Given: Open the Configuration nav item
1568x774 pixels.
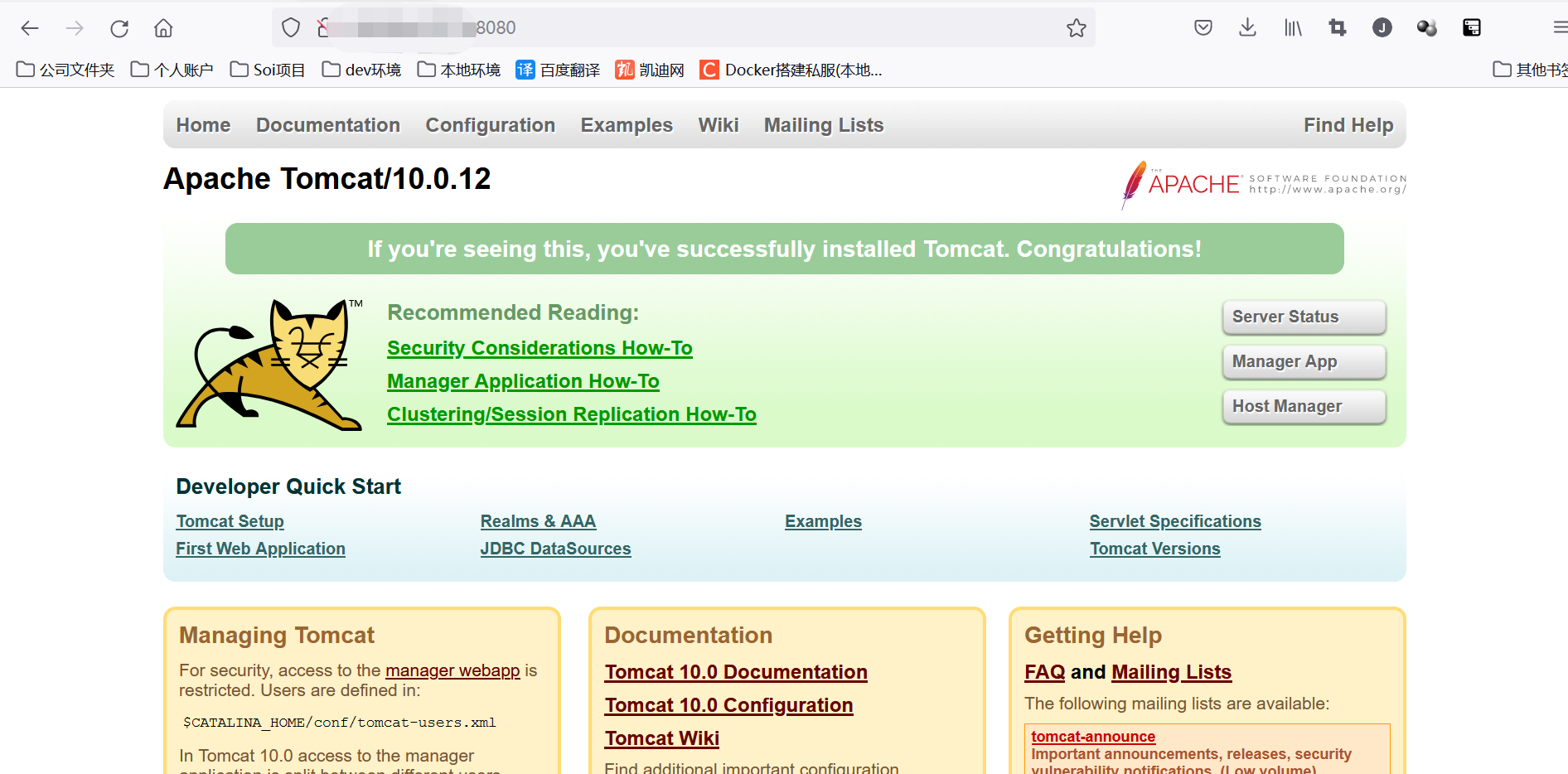Looking at the screenshot, I should 491,125.
